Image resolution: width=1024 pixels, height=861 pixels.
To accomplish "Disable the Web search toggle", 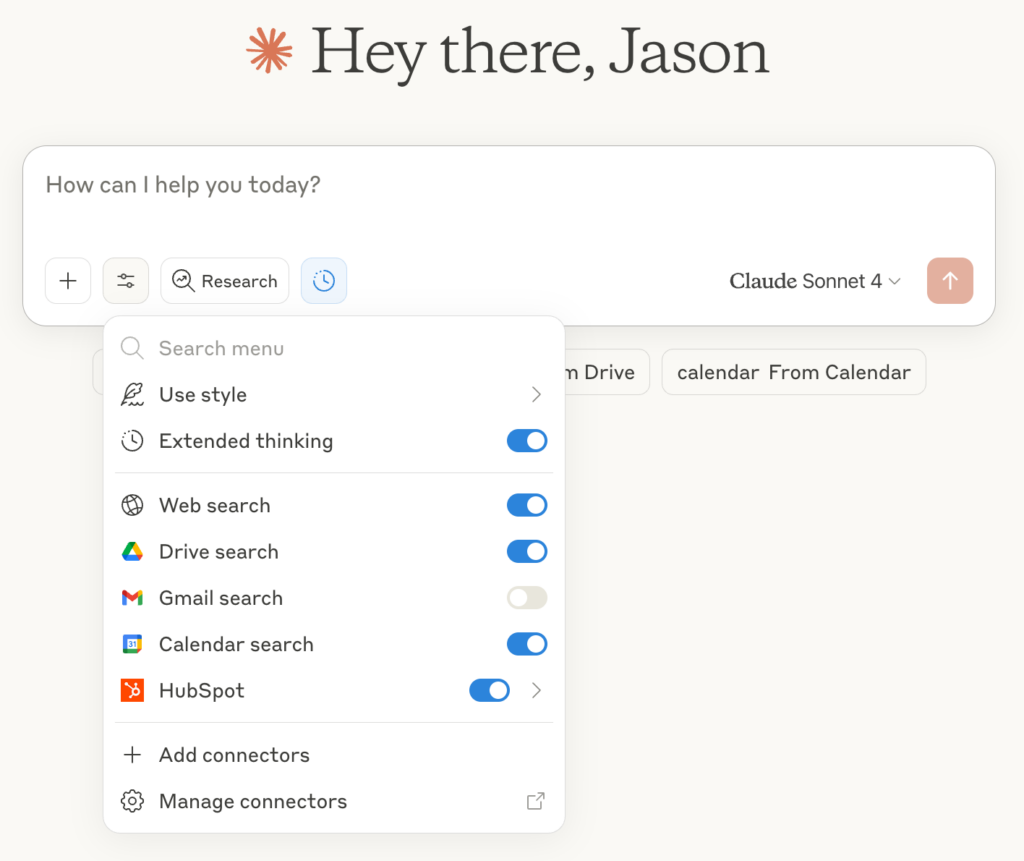I will 527,505.
